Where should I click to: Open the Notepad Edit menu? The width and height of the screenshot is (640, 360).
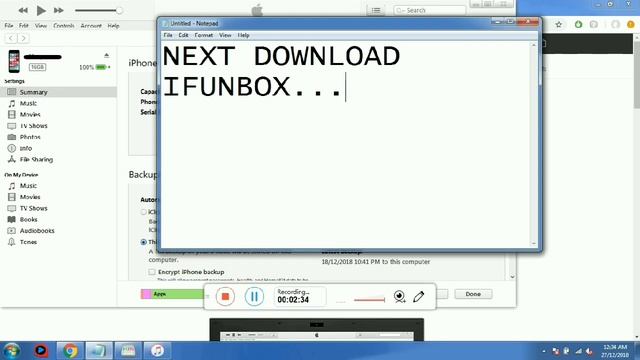coord(183,36)
